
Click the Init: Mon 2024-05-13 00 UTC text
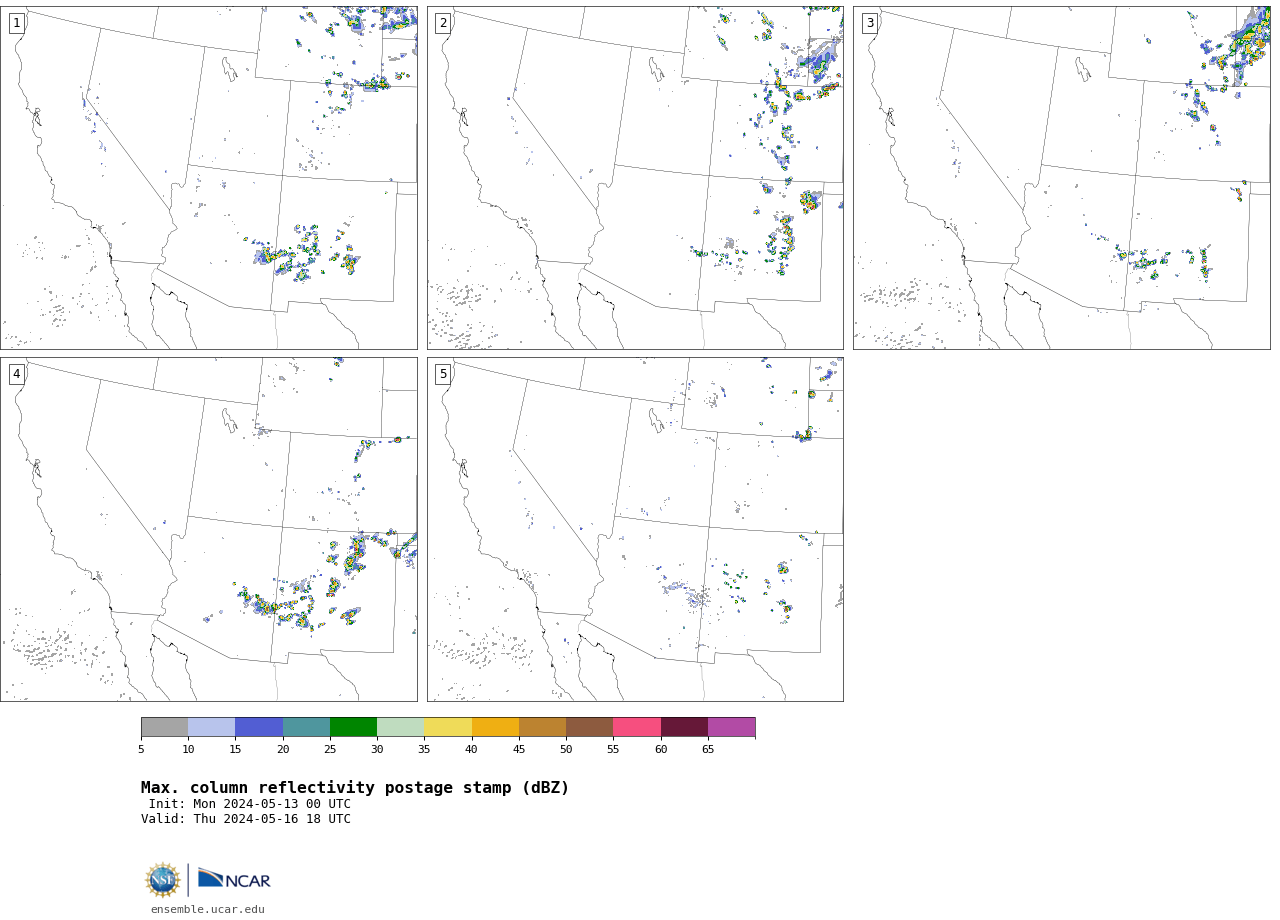(x=250, y=804)
